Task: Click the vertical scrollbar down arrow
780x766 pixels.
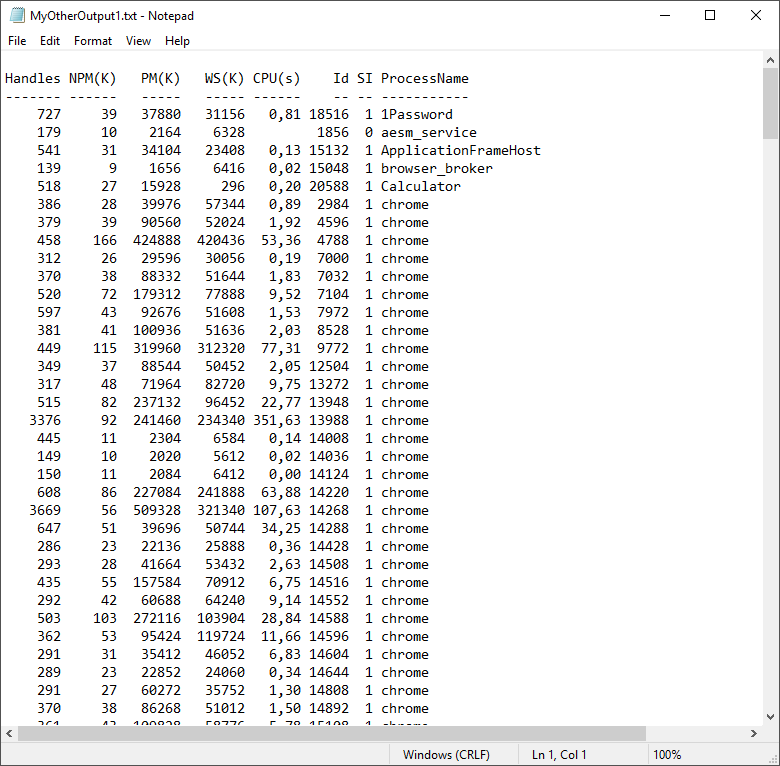Action: point(771,716)
